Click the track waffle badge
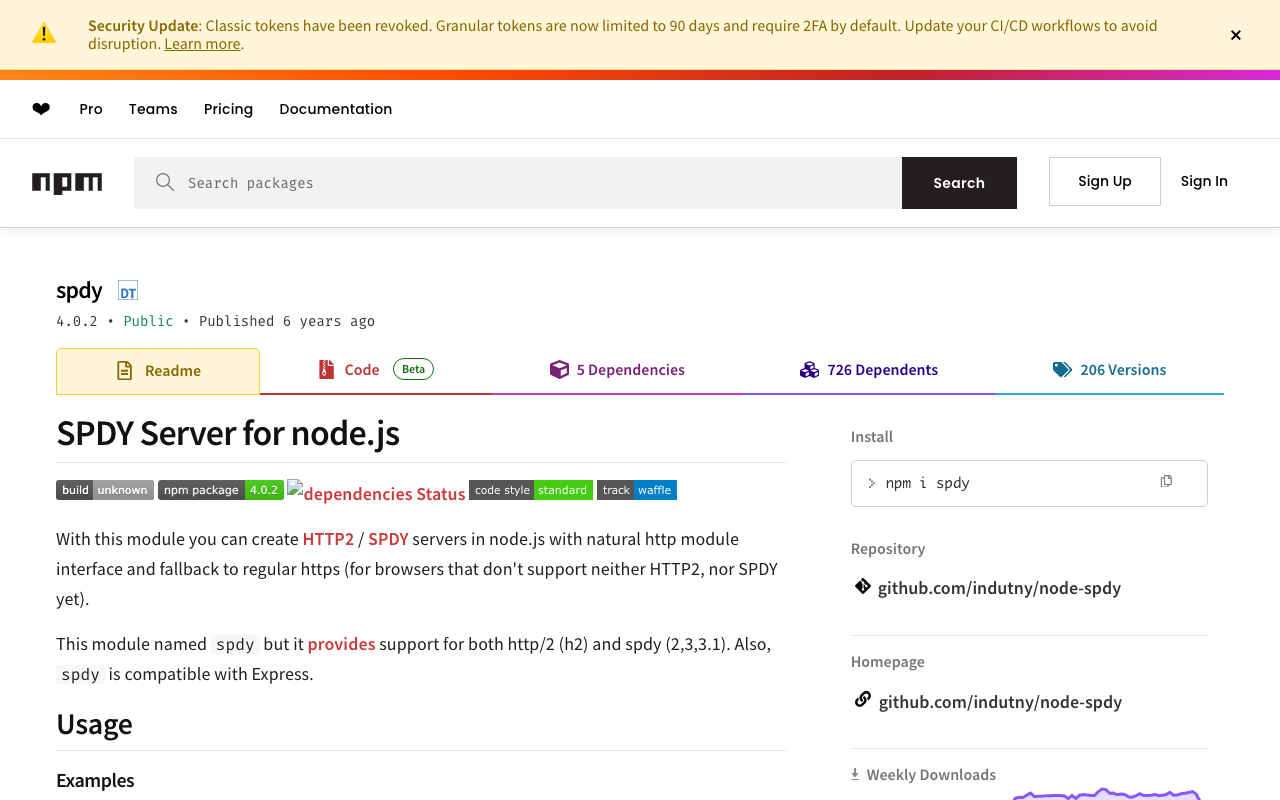Image resolution: width=1280 pixels, height=800 pixels. pyautogui.click(x=637, y=490)
